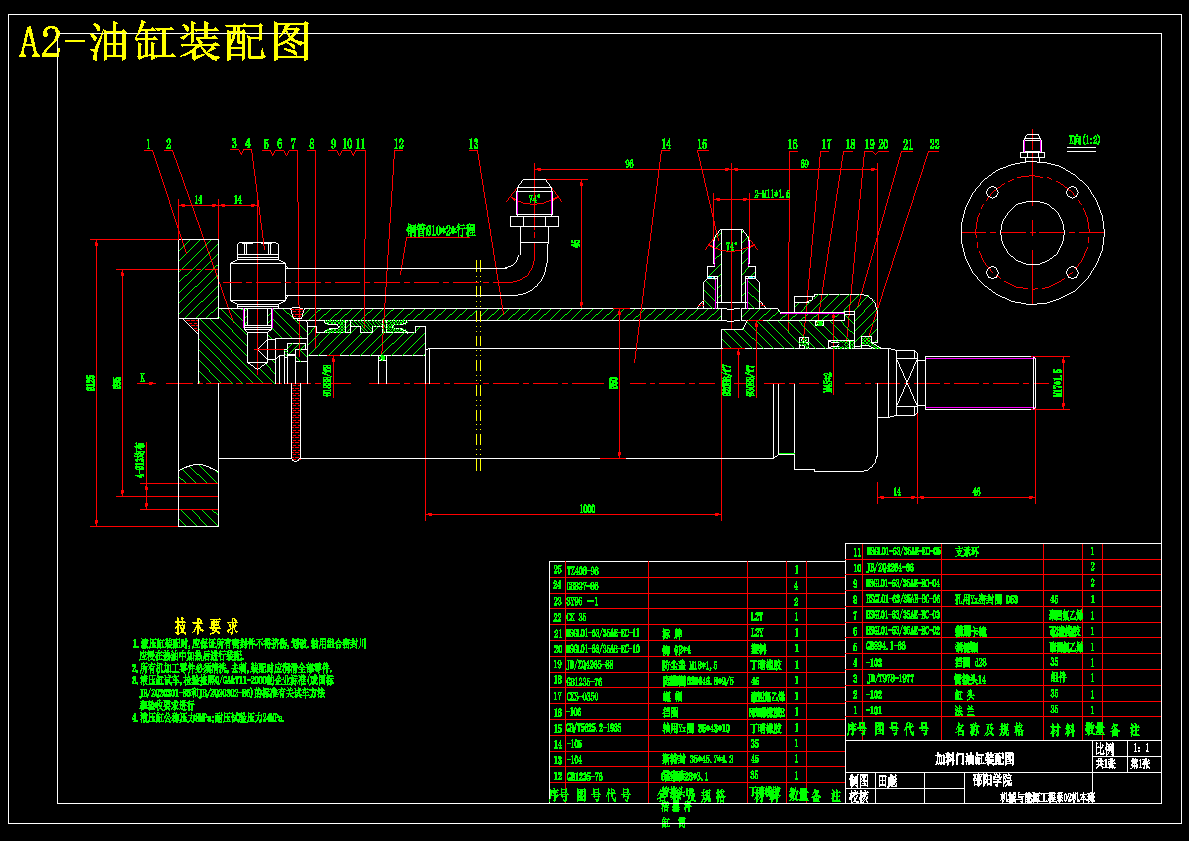Select the scale value '1:1'

(1140, 748)
